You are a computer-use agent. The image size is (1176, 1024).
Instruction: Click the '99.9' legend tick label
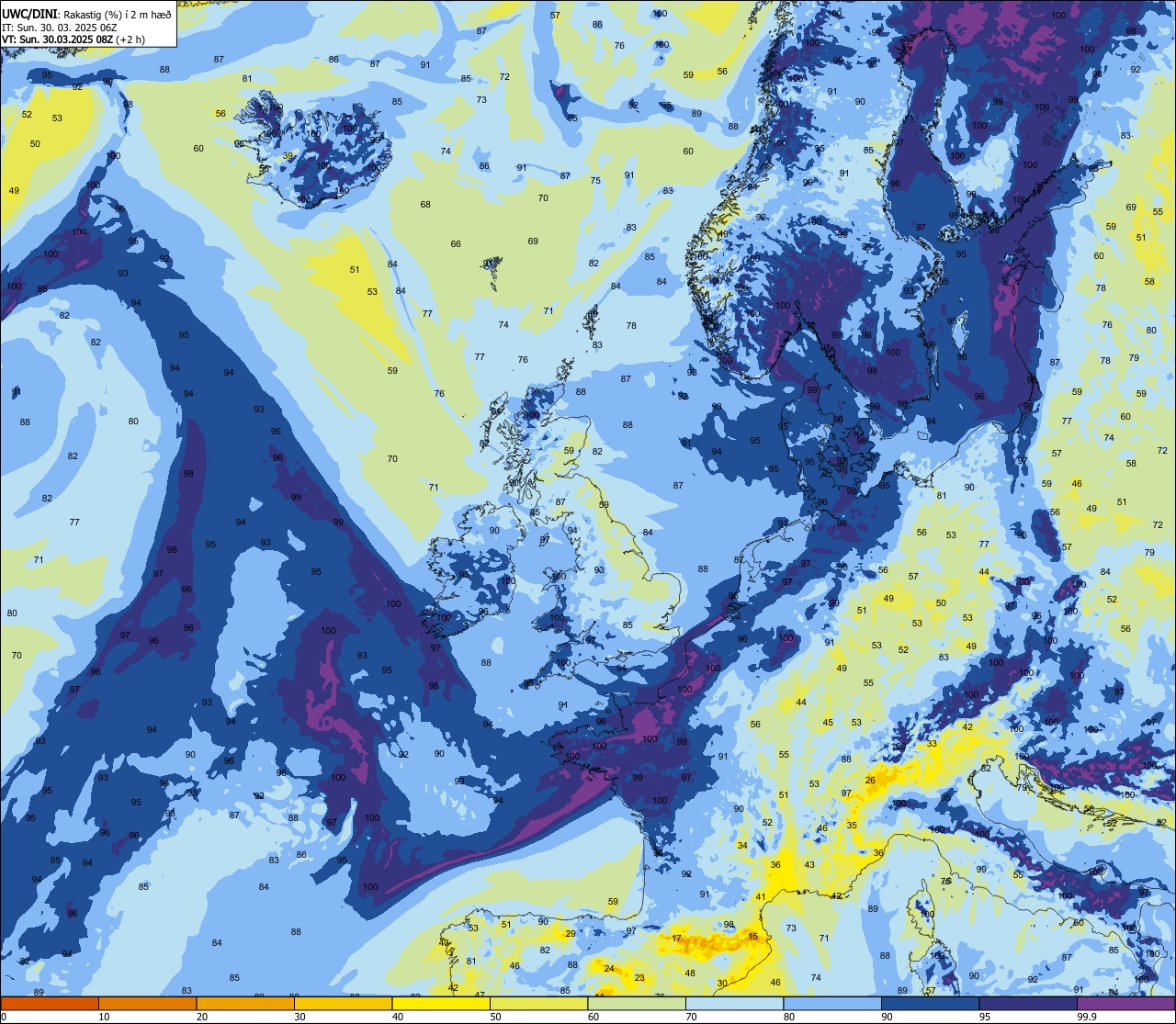(x=1087, y=1017)
